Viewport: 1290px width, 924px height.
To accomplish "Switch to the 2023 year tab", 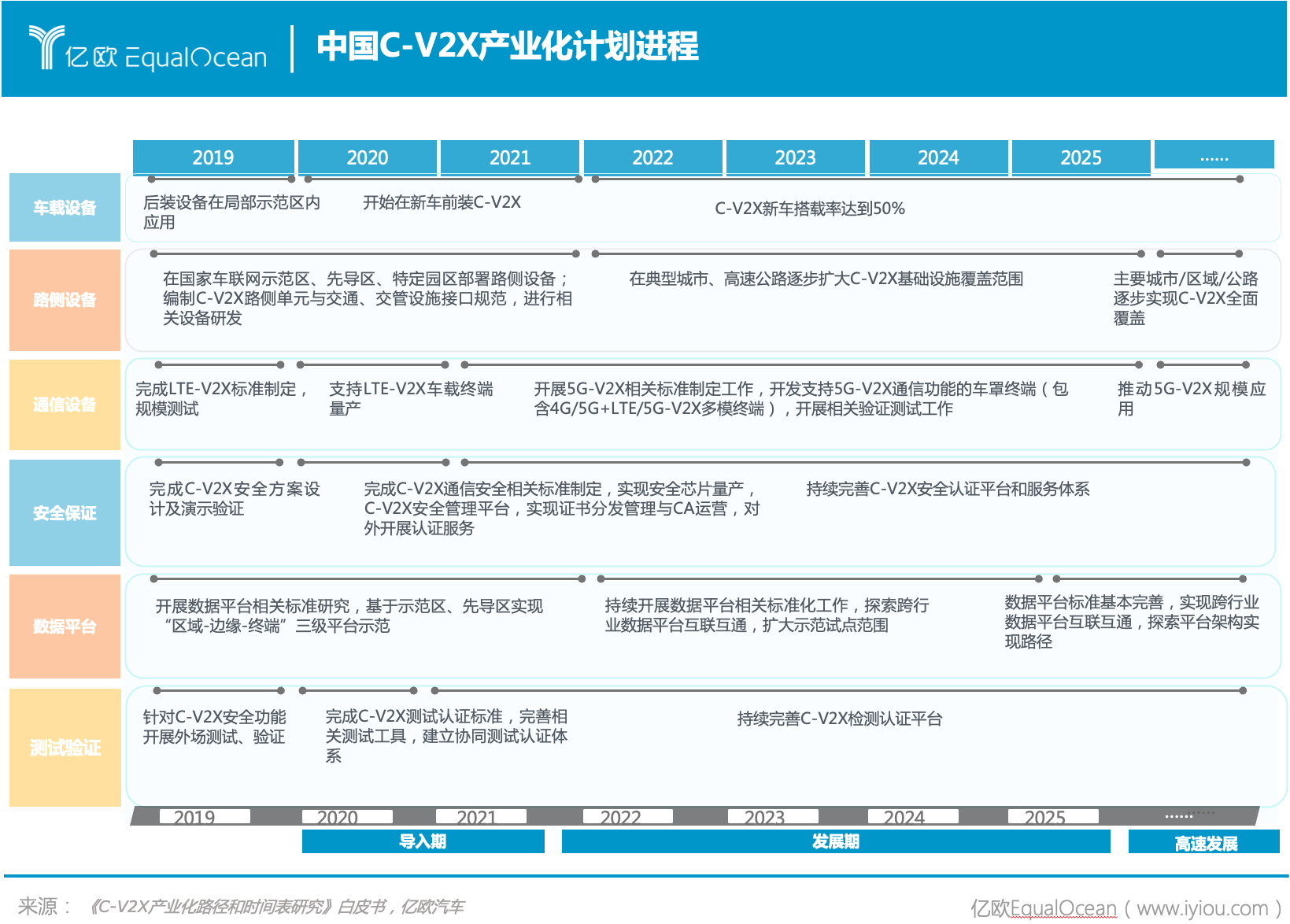I will pos(795,157).
